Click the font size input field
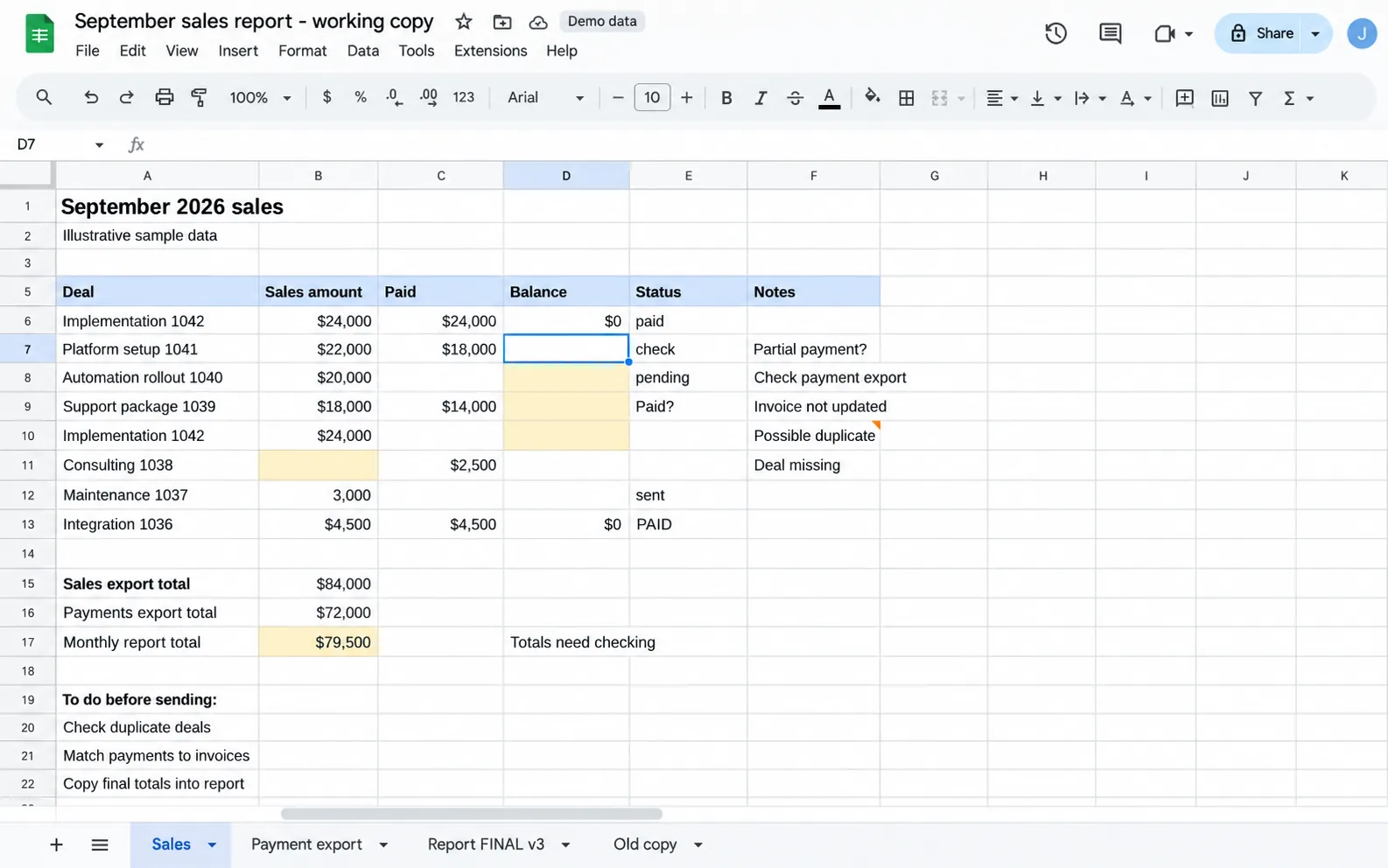The height and width of the screenshot is (868, 1388). (652, 97)
